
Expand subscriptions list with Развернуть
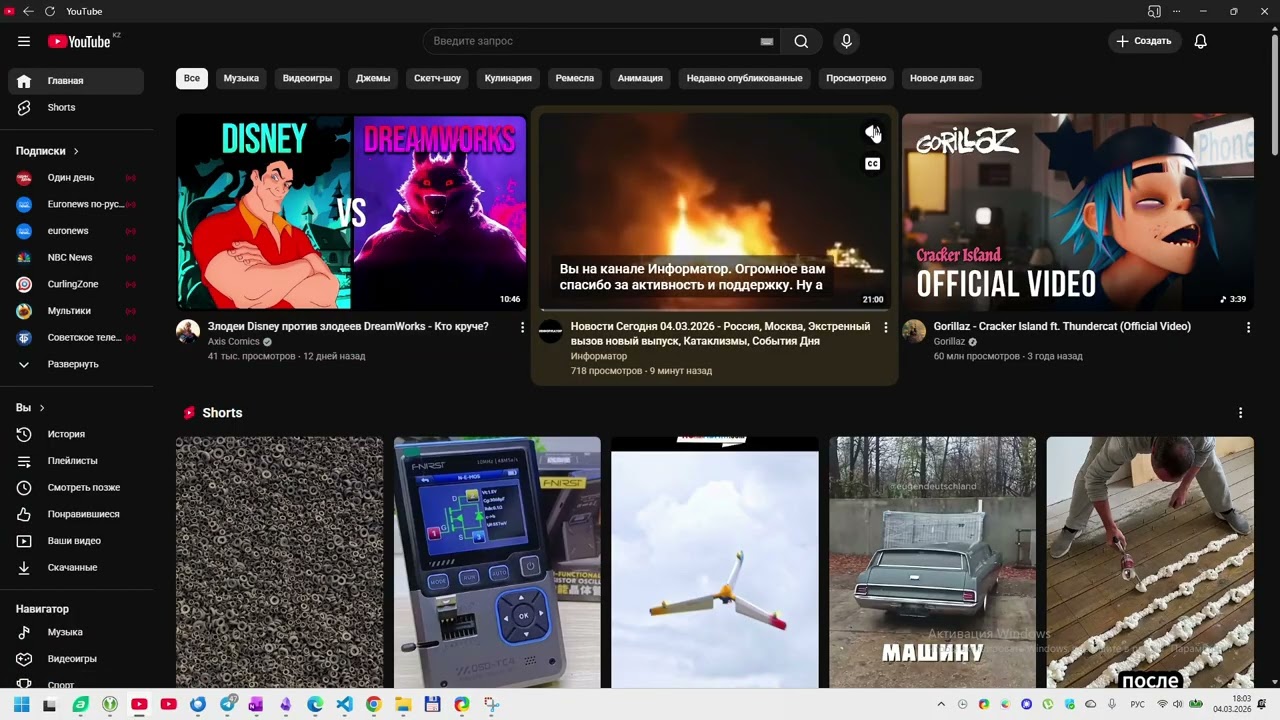[x=76, y=364]
